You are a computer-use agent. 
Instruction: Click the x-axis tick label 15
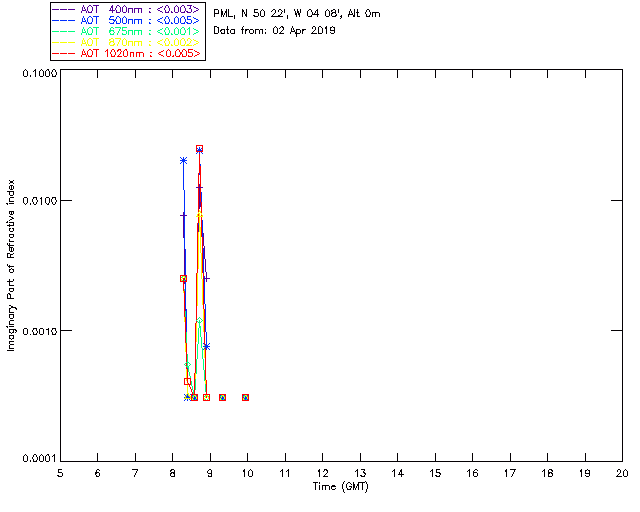435,473
